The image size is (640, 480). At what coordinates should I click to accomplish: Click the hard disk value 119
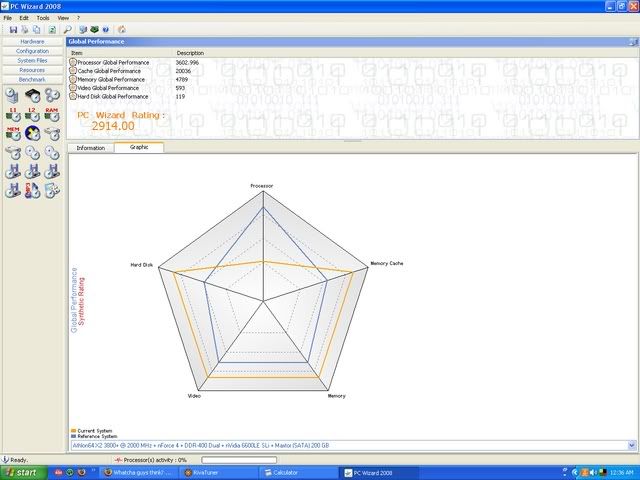point(180,97)
